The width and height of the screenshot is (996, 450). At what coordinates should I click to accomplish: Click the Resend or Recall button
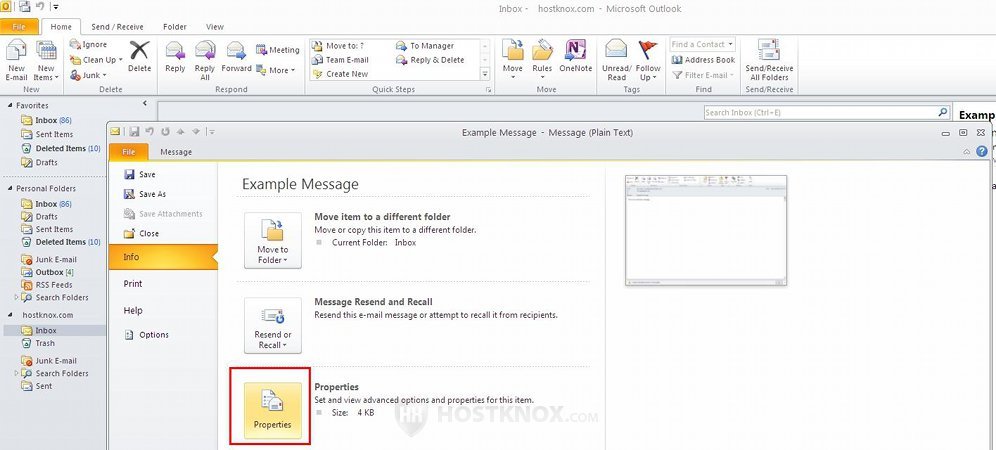pos(273,325)
